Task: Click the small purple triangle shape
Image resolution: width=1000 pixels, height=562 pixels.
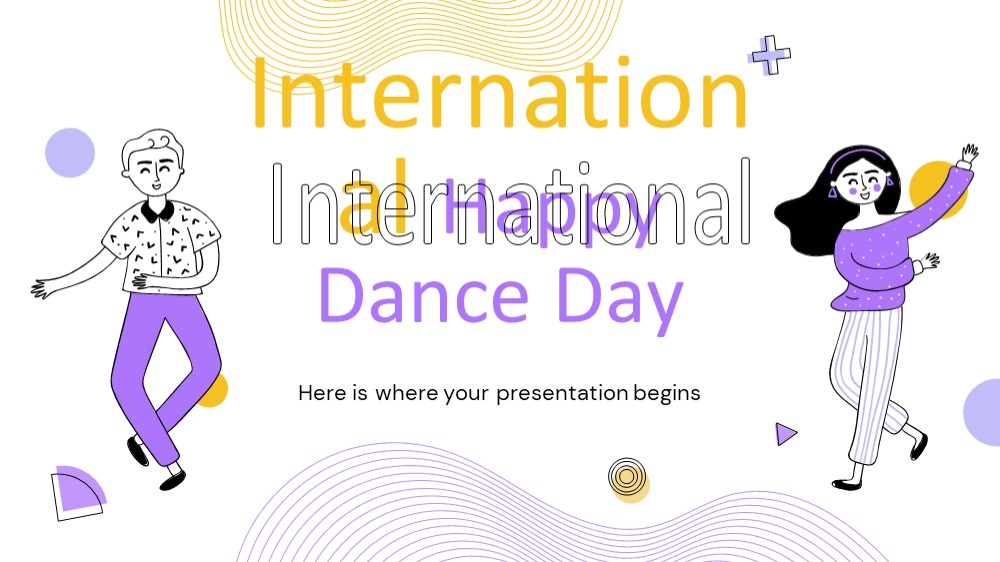Action: [x=786, y=434]
